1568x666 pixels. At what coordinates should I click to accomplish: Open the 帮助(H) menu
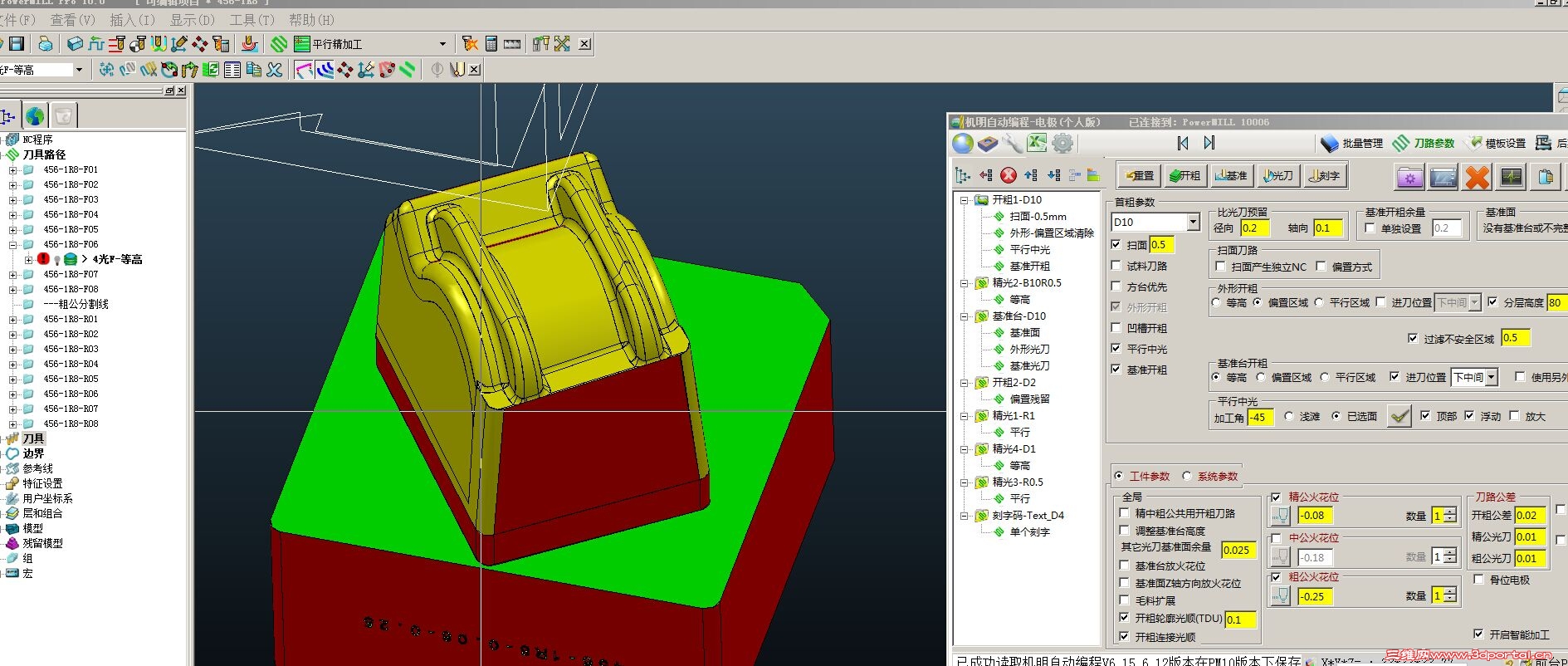pos(312,19)
